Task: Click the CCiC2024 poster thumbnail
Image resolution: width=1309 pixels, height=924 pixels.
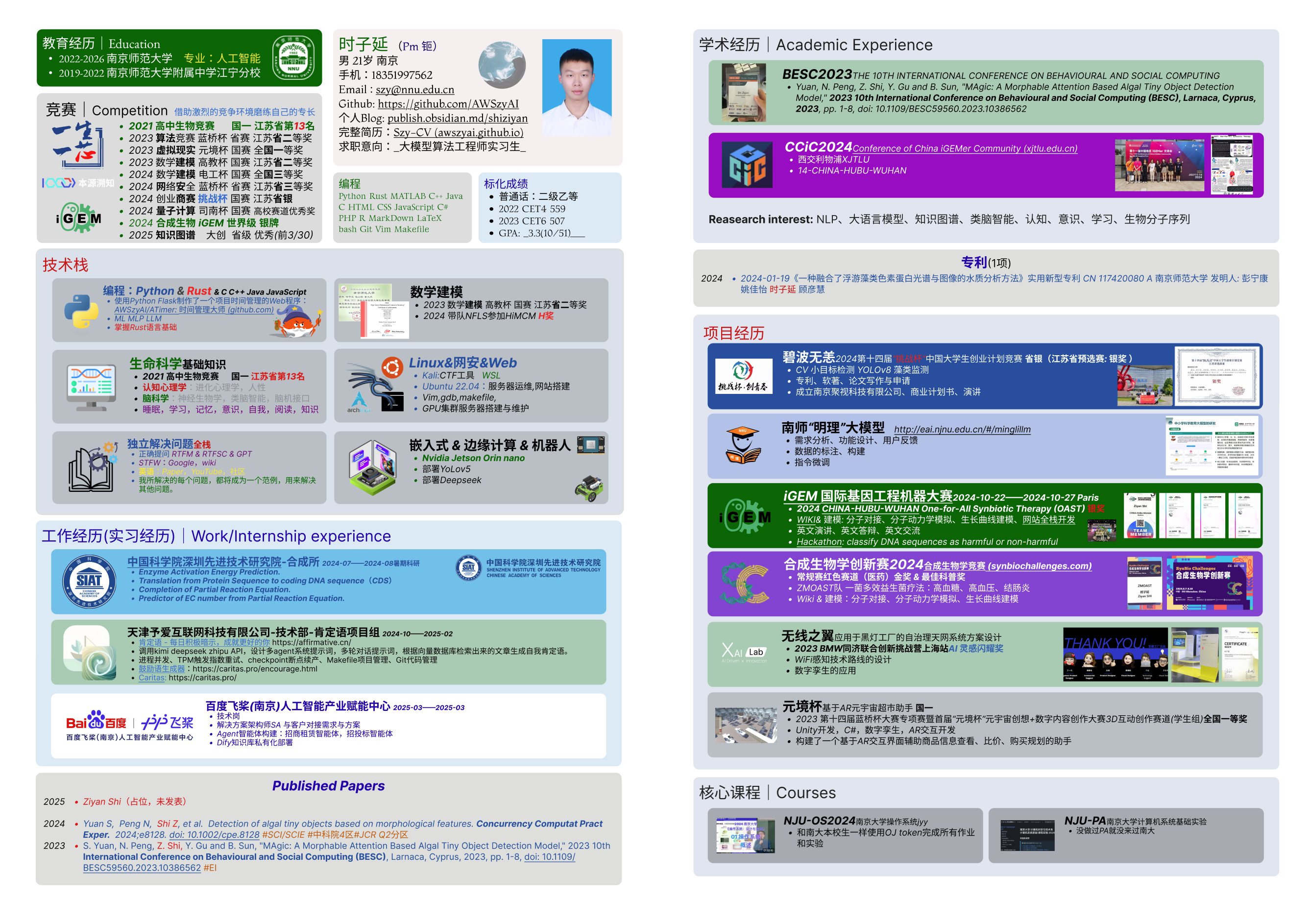Action: click(1232, 165)
